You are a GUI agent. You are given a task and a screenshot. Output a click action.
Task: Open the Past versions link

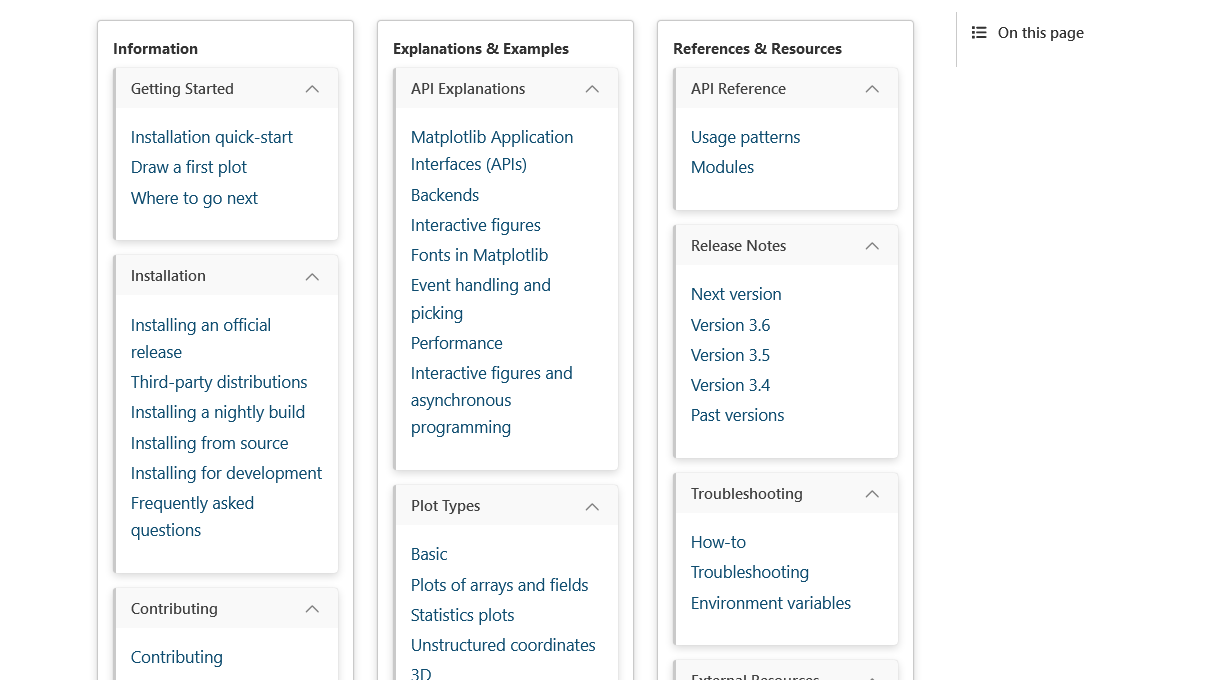[738, 415]
